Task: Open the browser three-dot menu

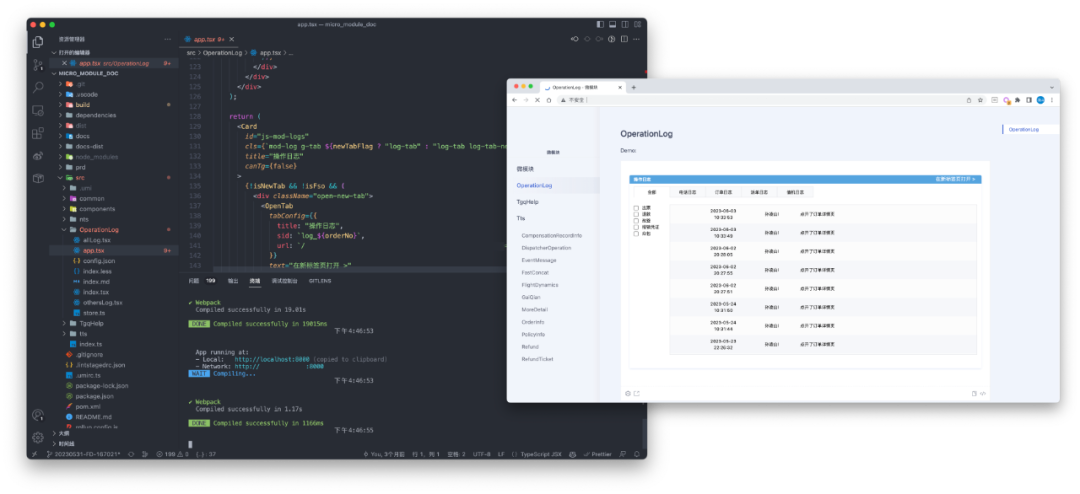Action: pyautogui.click(x=1052, y=100)
